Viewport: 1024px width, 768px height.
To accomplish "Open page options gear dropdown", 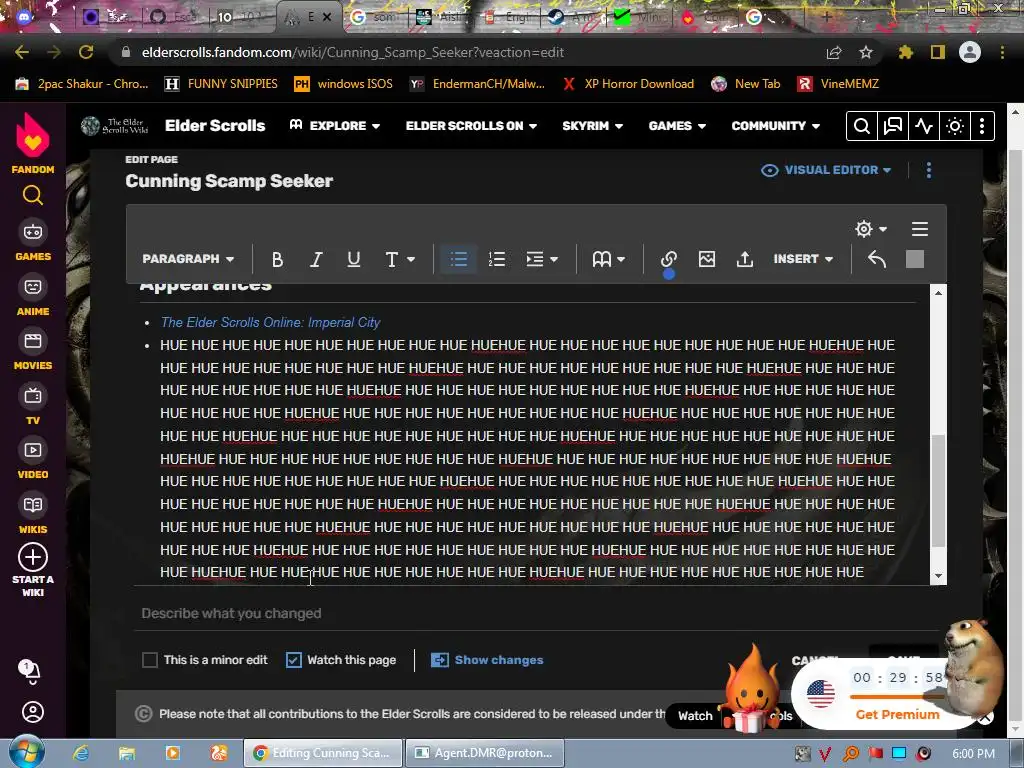I will 871,229.
